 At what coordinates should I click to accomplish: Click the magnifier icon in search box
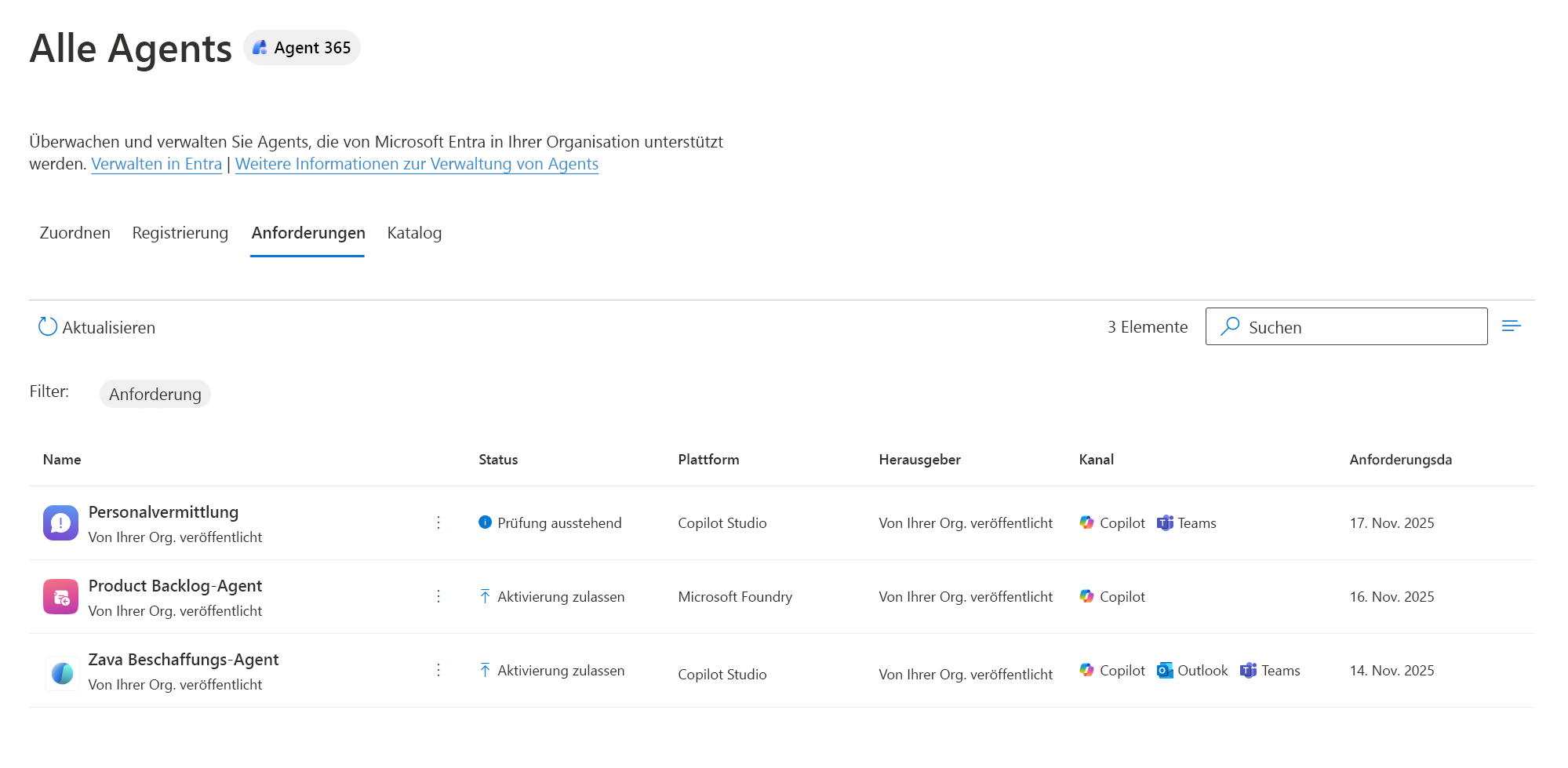click(1230, 326)
